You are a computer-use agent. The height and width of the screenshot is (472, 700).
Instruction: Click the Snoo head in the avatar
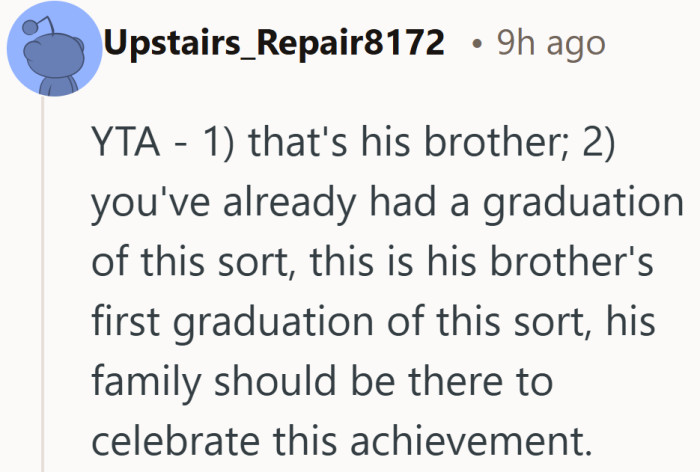[x=54, y=54]
